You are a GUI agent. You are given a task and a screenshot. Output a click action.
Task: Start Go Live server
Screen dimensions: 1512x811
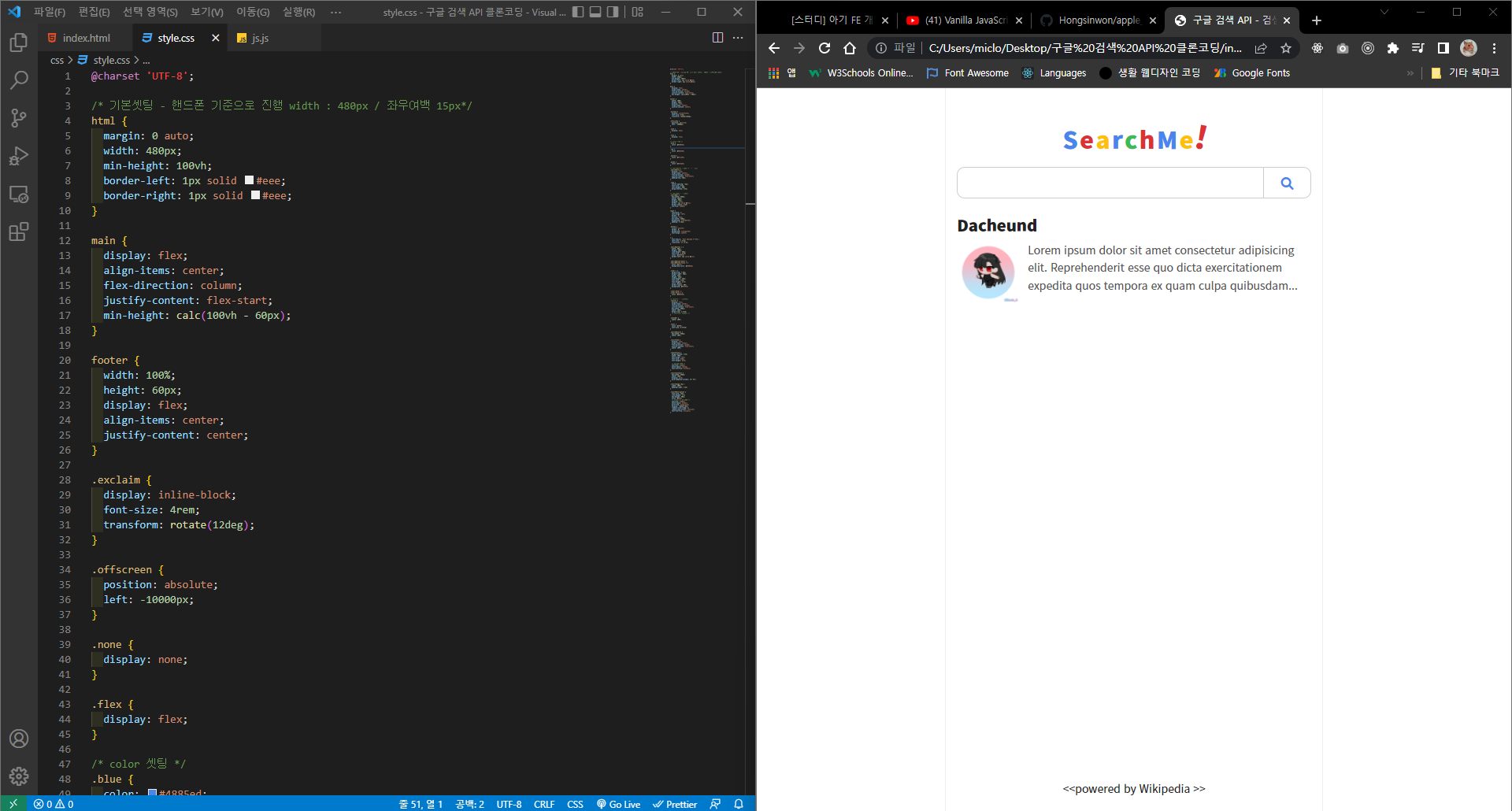[x=618, y=804]
